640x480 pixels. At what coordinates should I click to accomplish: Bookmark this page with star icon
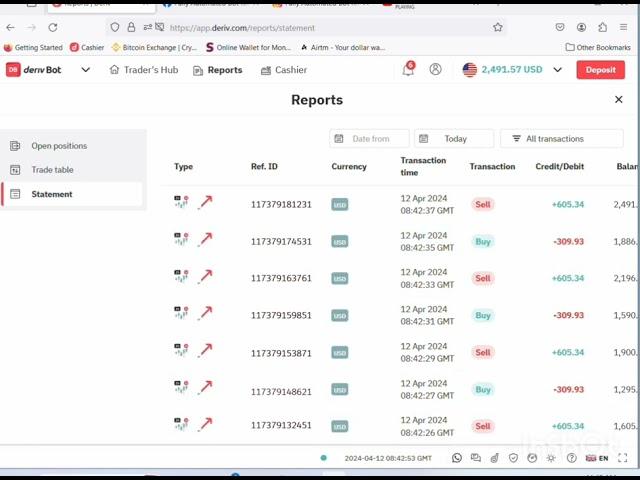(x=498, y=27)
